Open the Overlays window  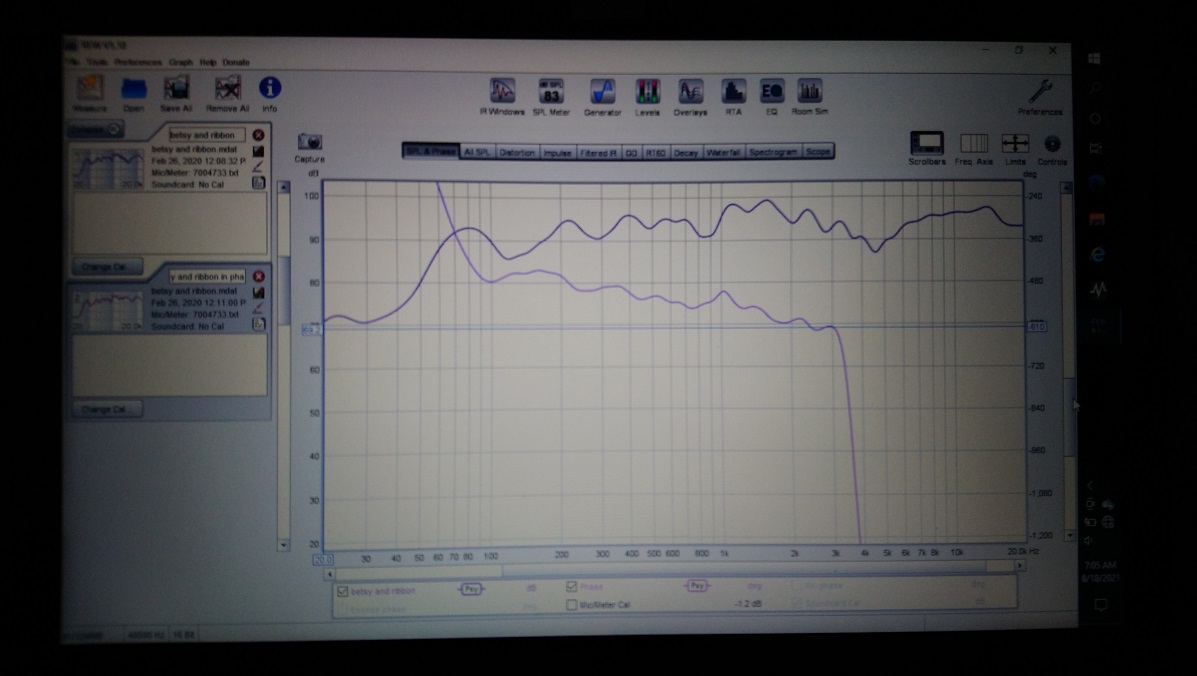(690, 97)
